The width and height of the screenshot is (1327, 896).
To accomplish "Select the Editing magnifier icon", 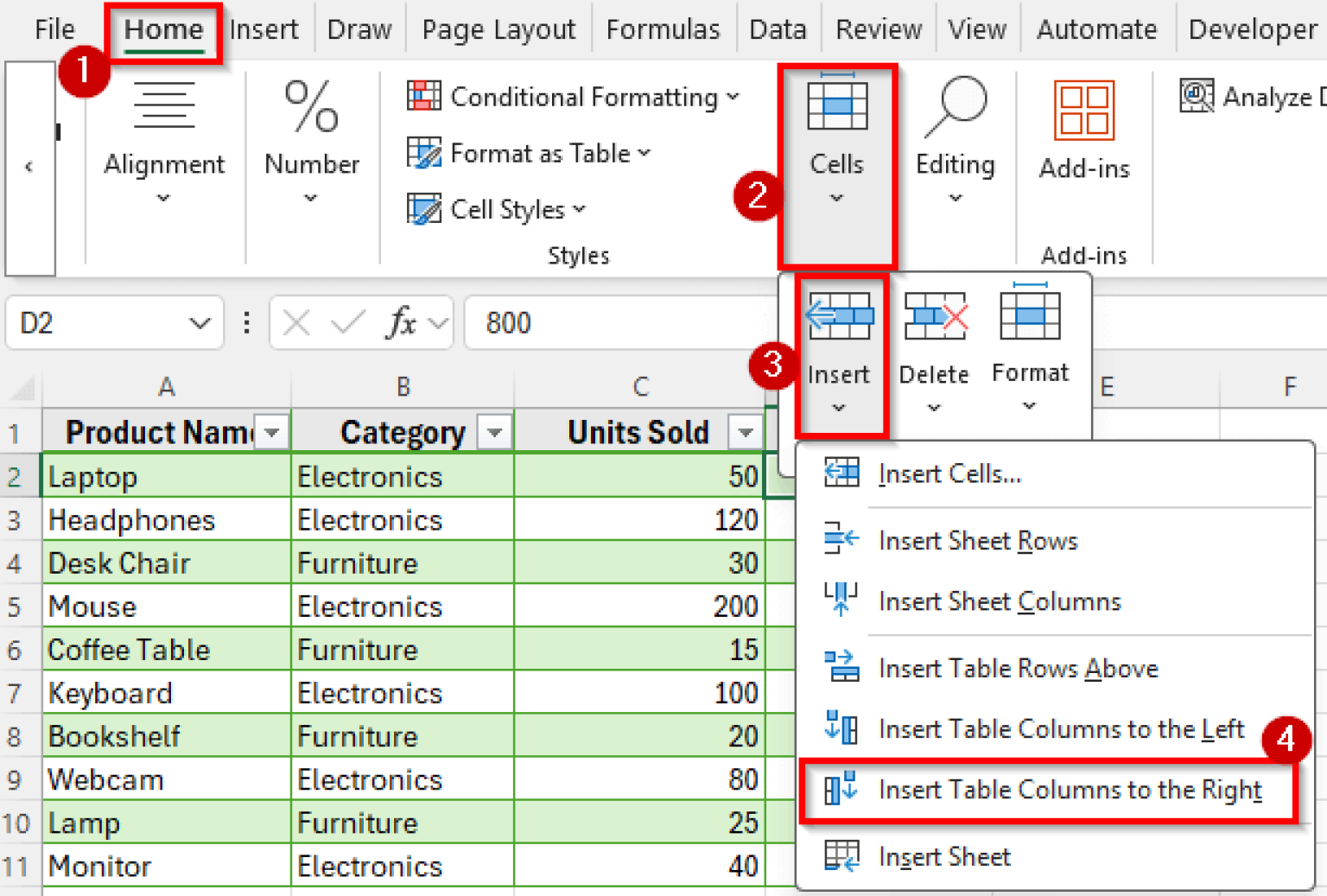I will coord(956,104).
